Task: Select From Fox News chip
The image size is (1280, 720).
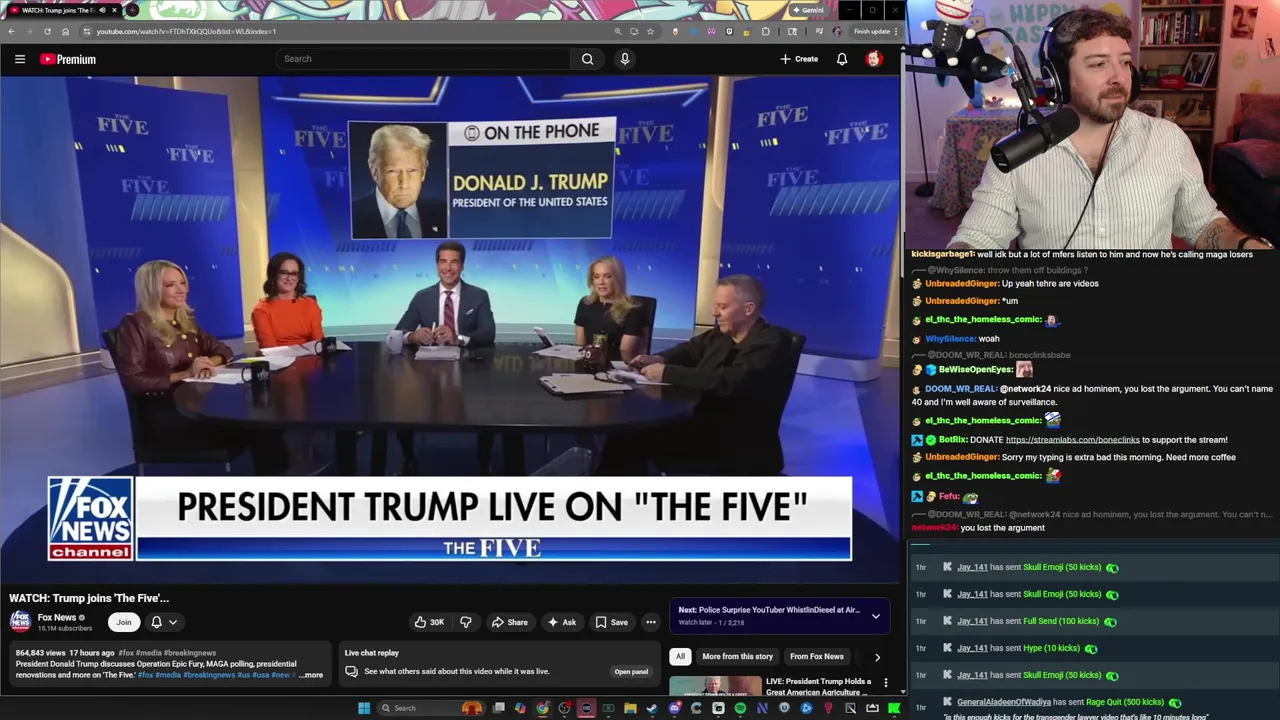Action: [817, 656]
